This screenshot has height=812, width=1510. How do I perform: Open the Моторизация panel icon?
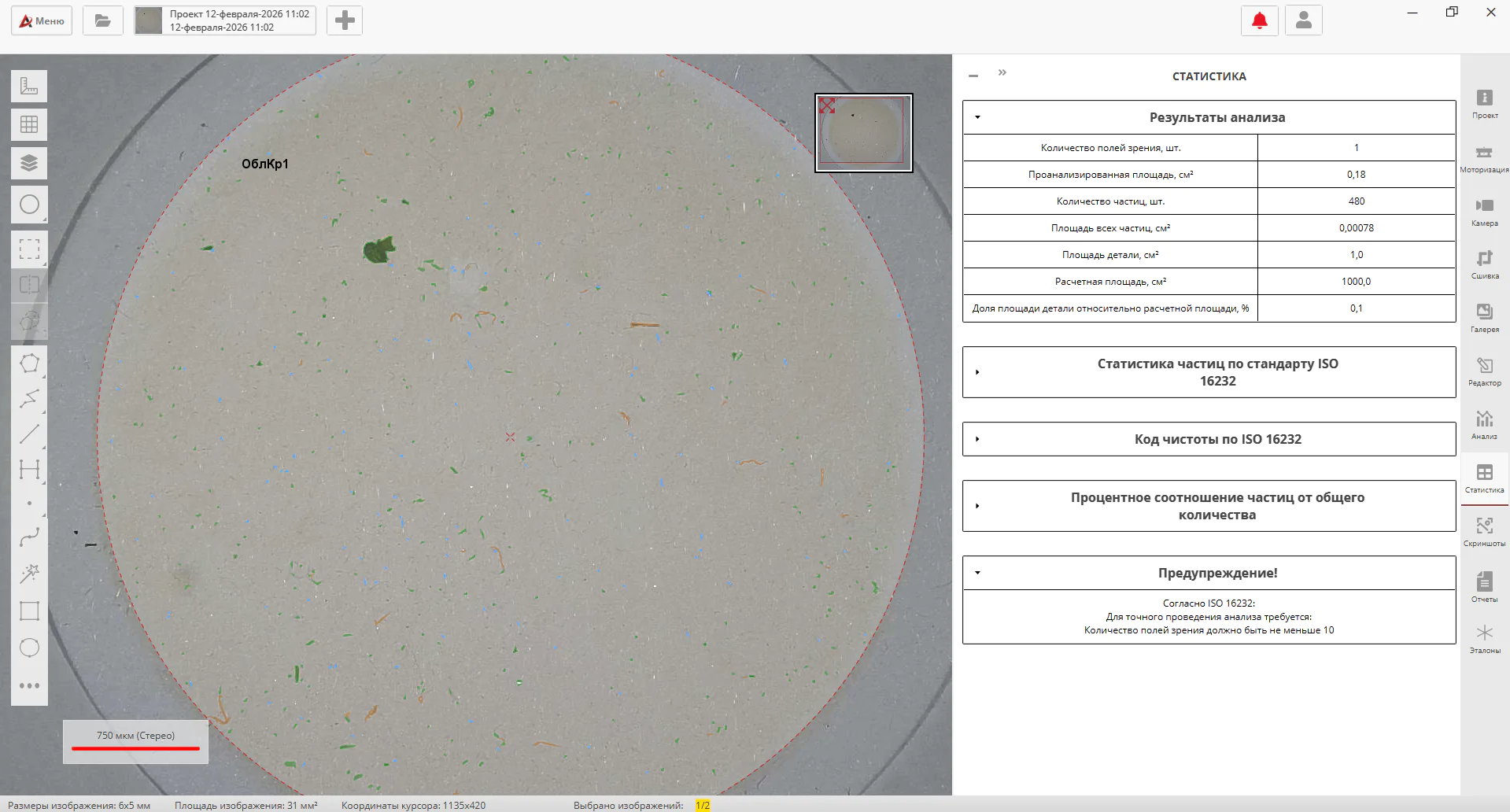point(1484,157)
